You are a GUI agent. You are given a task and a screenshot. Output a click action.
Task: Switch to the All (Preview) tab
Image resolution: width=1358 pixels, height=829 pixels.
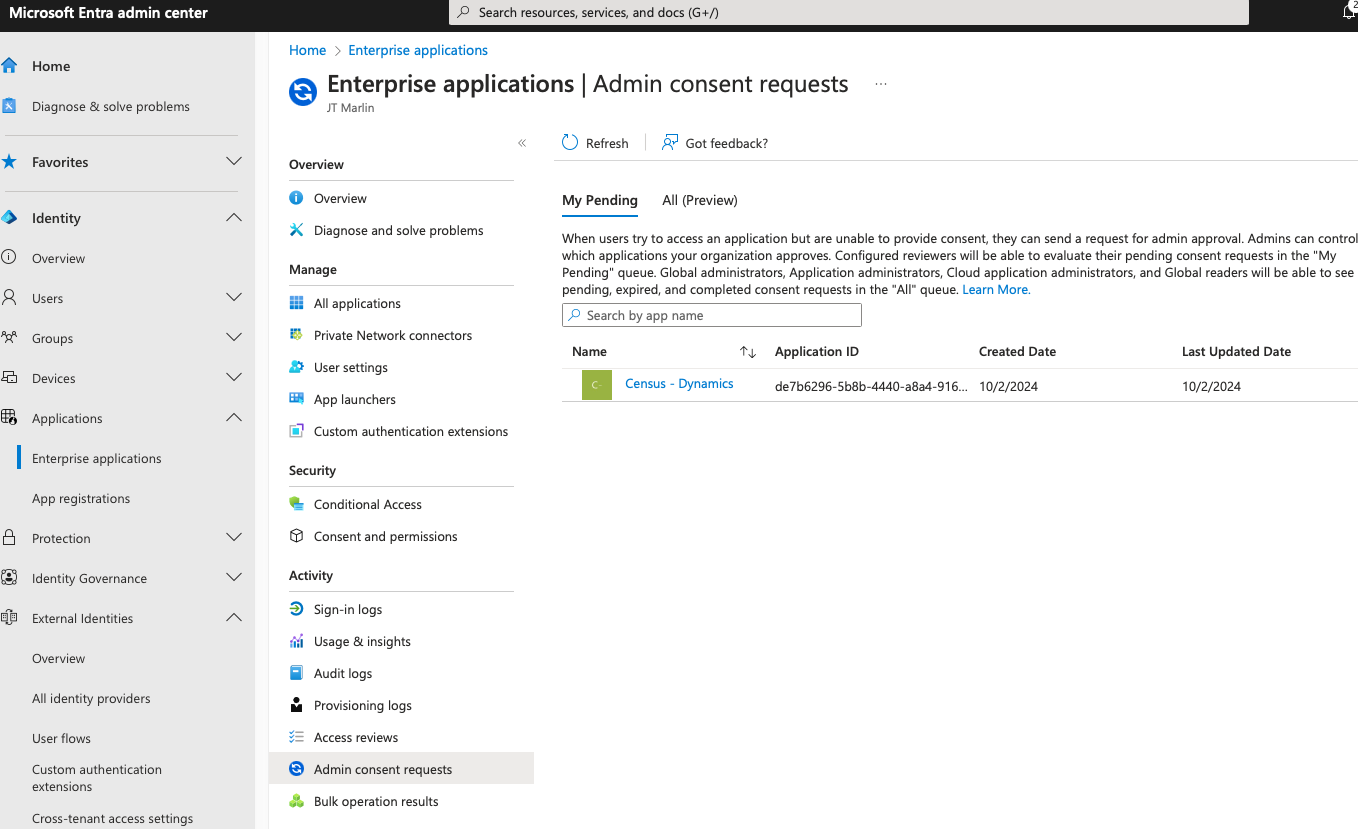click(x=699, y=200)
